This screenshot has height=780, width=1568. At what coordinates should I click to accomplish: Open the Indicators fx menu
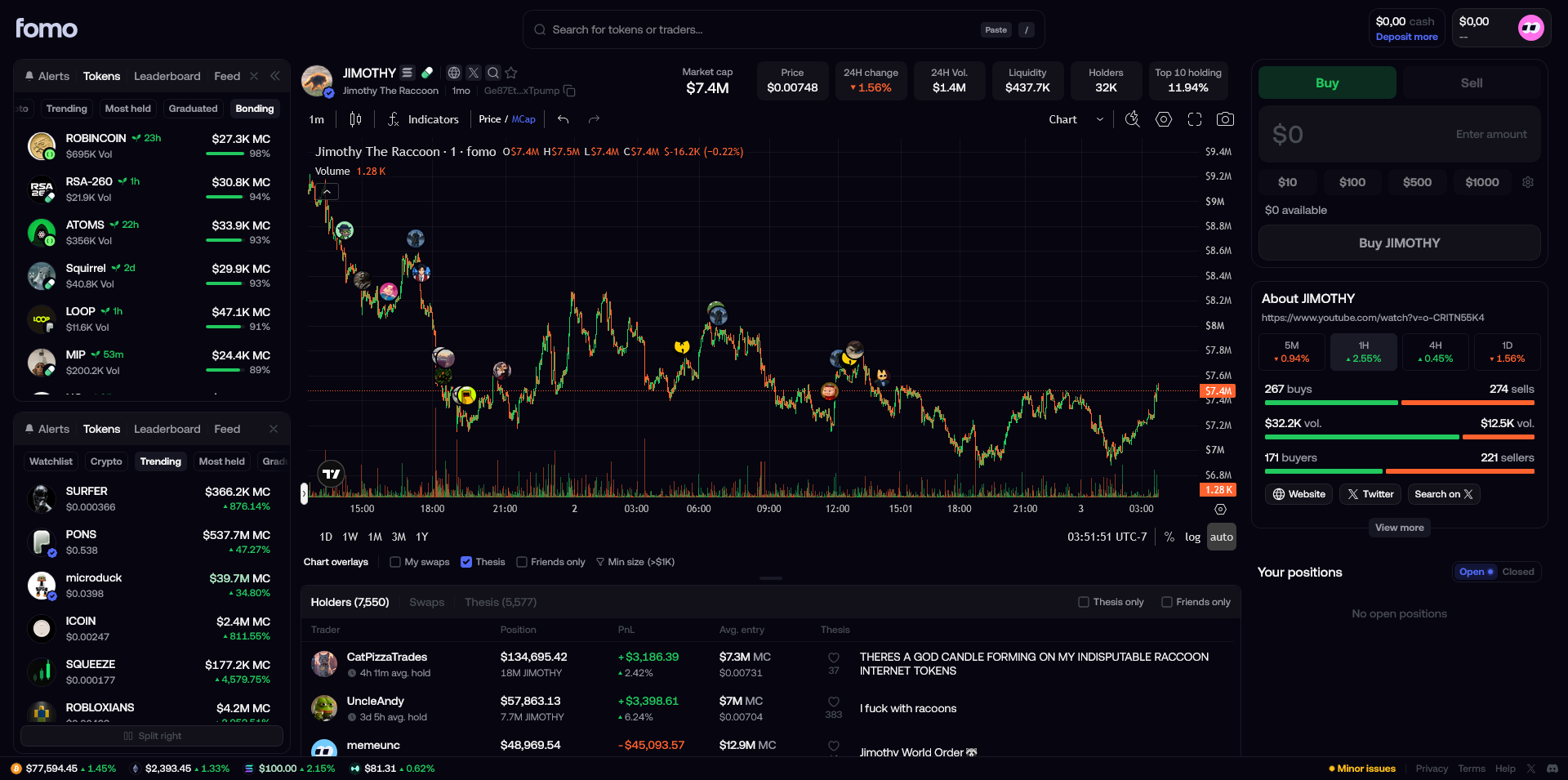[423, 119]
